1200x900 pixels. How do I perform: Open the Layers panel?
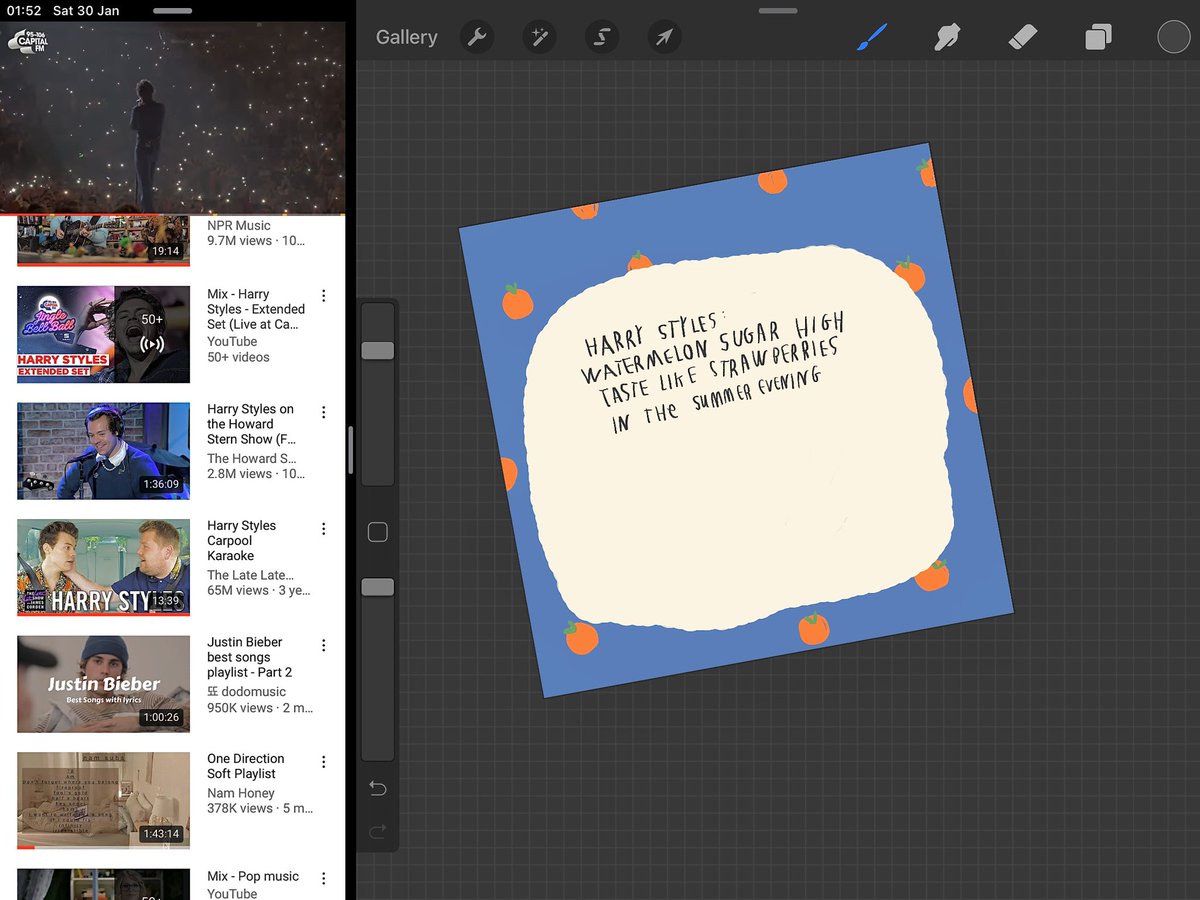point(1098,38)
